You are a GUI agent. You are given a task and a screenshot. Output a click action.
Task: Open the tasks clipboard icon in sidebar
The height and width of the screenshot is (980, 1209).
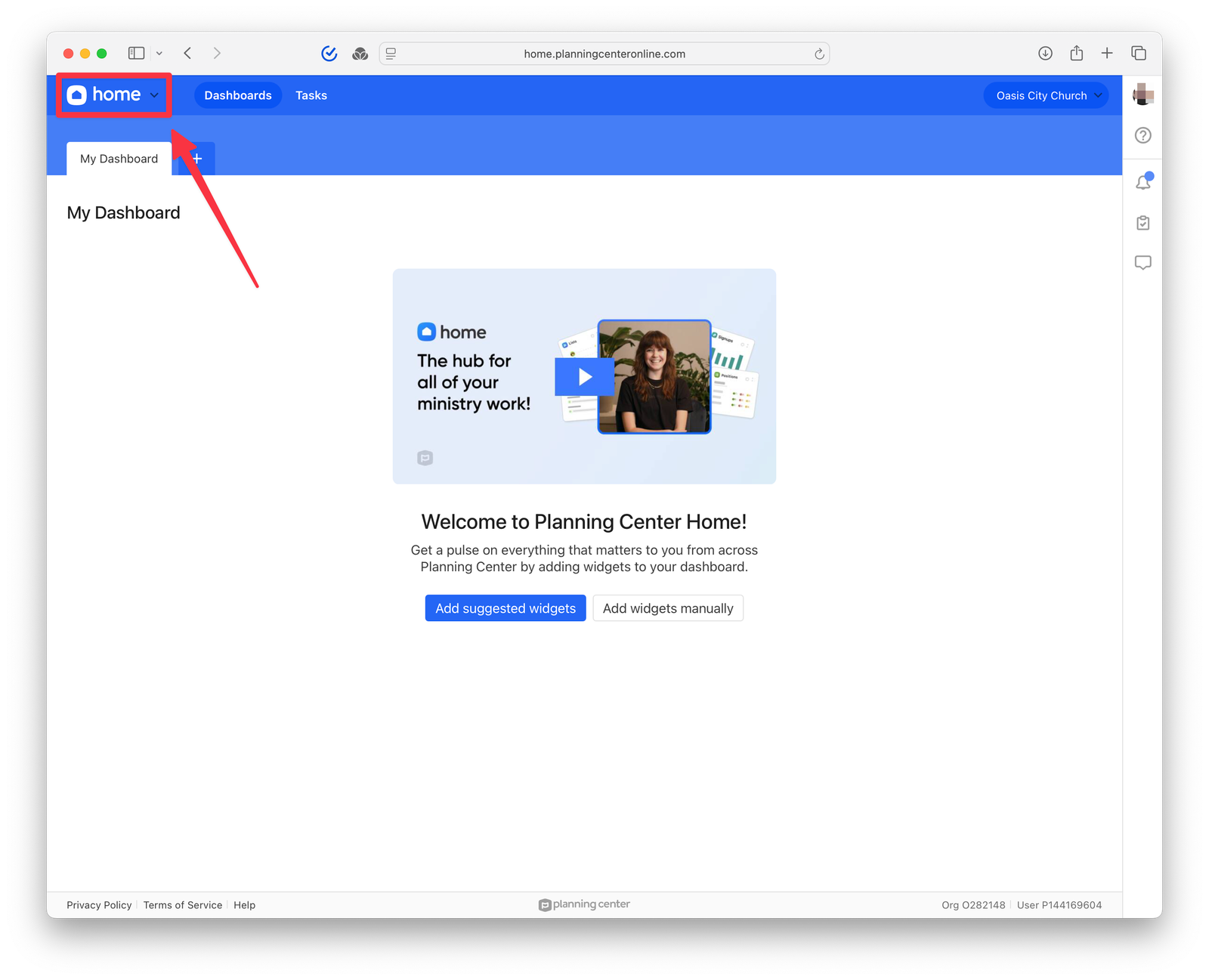tap(1143, 223)
